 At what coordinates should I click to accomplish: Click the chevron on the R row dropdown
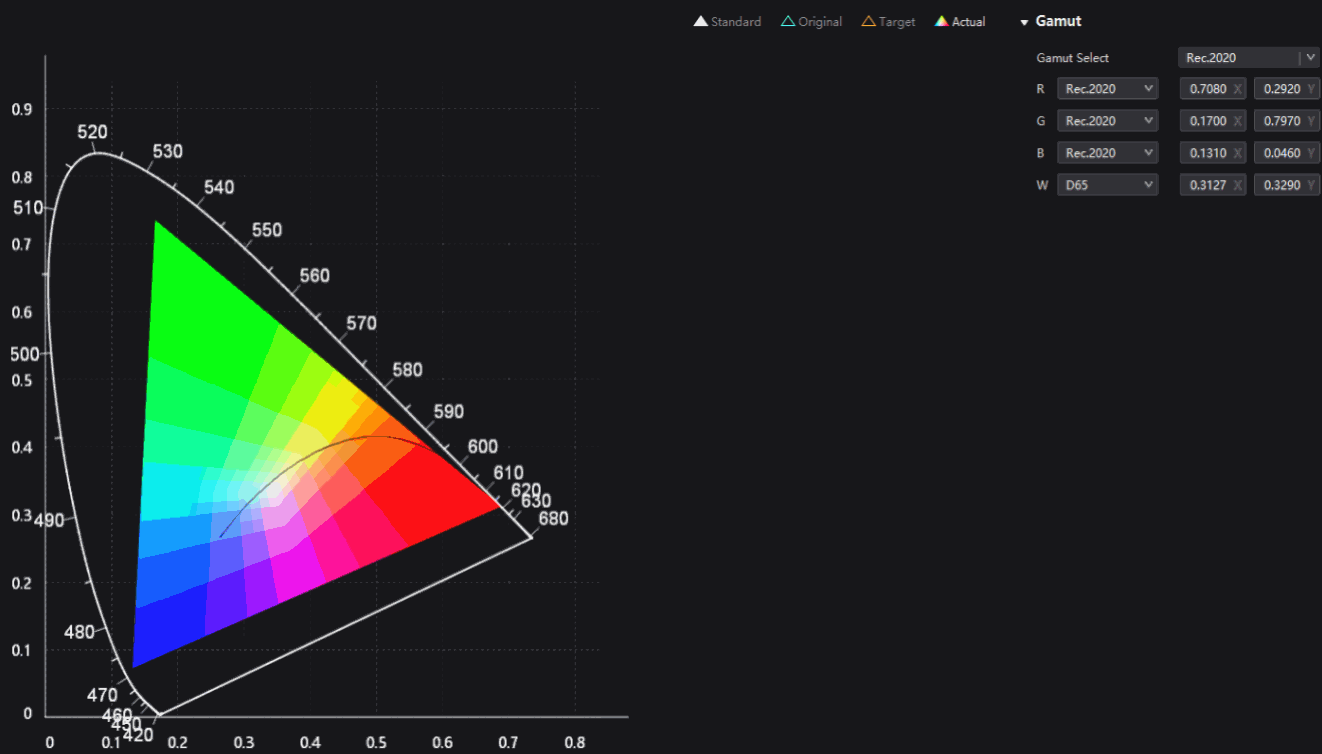tap(1147, 88)
